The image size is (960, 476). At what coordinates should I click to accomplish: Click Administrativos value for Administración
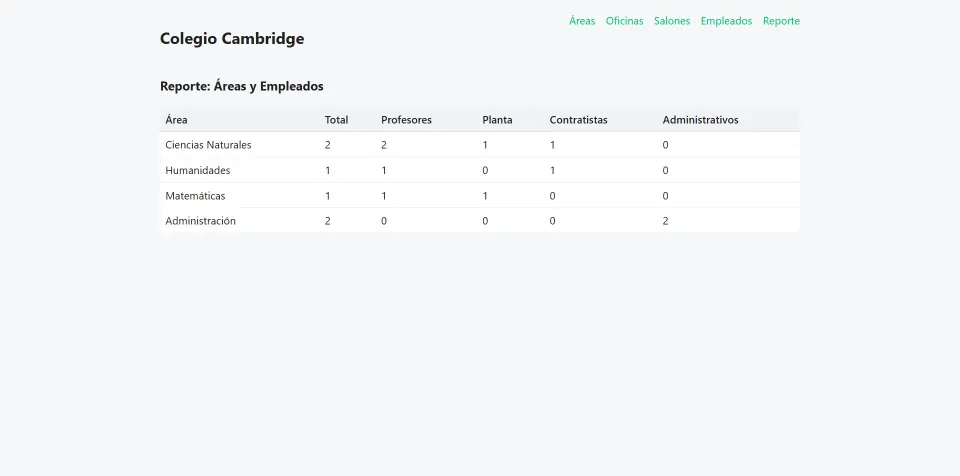(666, 221)
